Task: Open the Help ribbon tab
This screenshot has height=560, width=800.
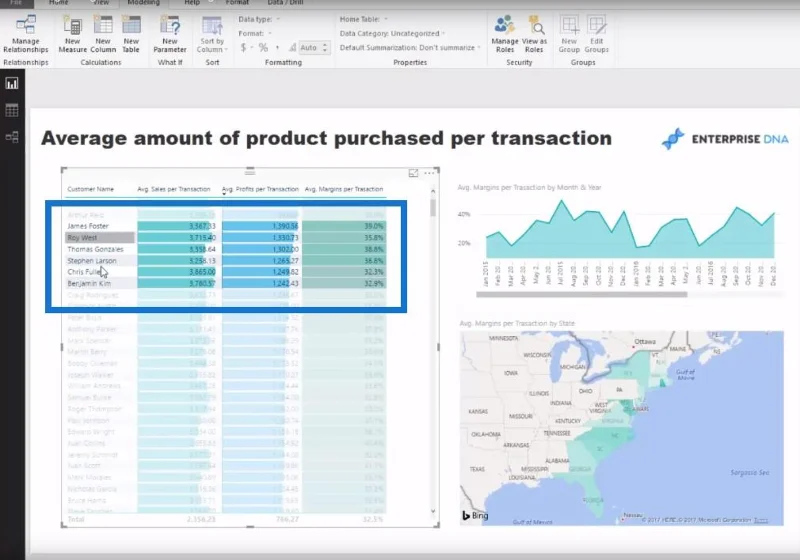Action: coord(192,3)
